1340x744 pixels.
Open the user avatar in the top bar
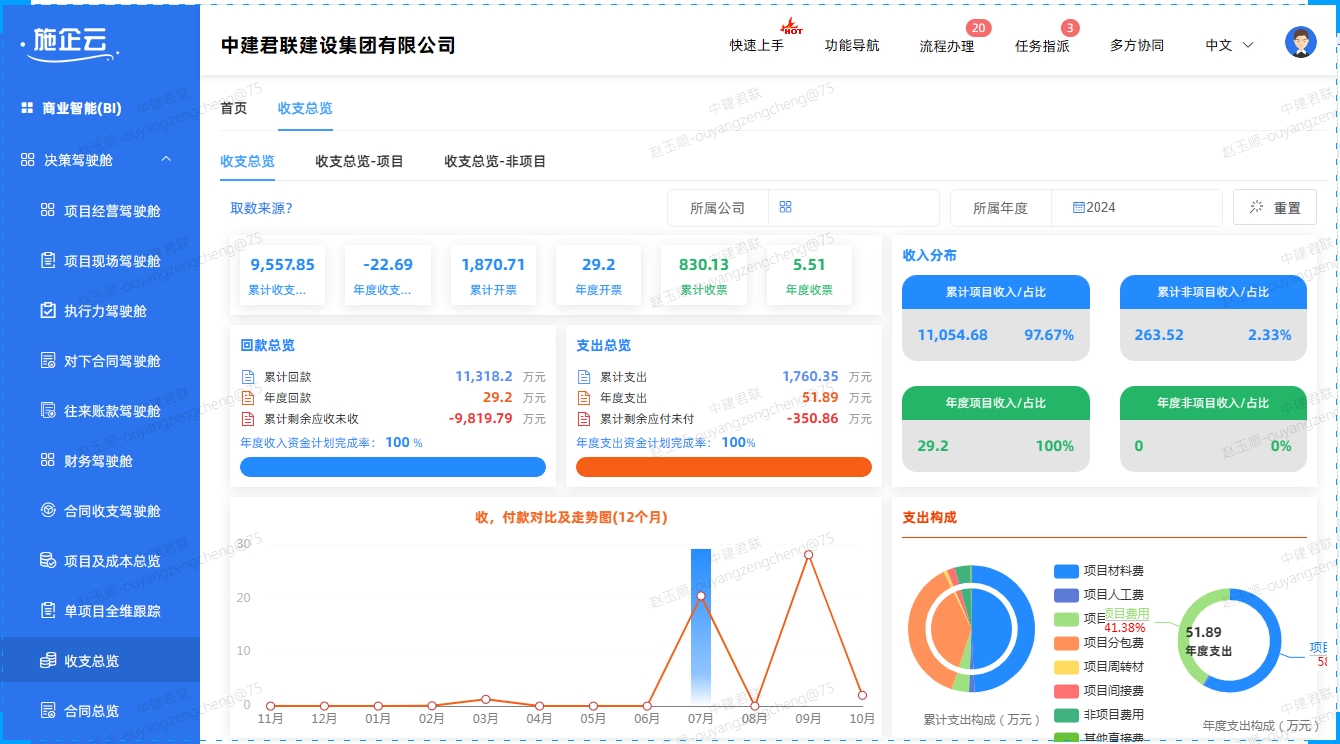coord(1301,42)
